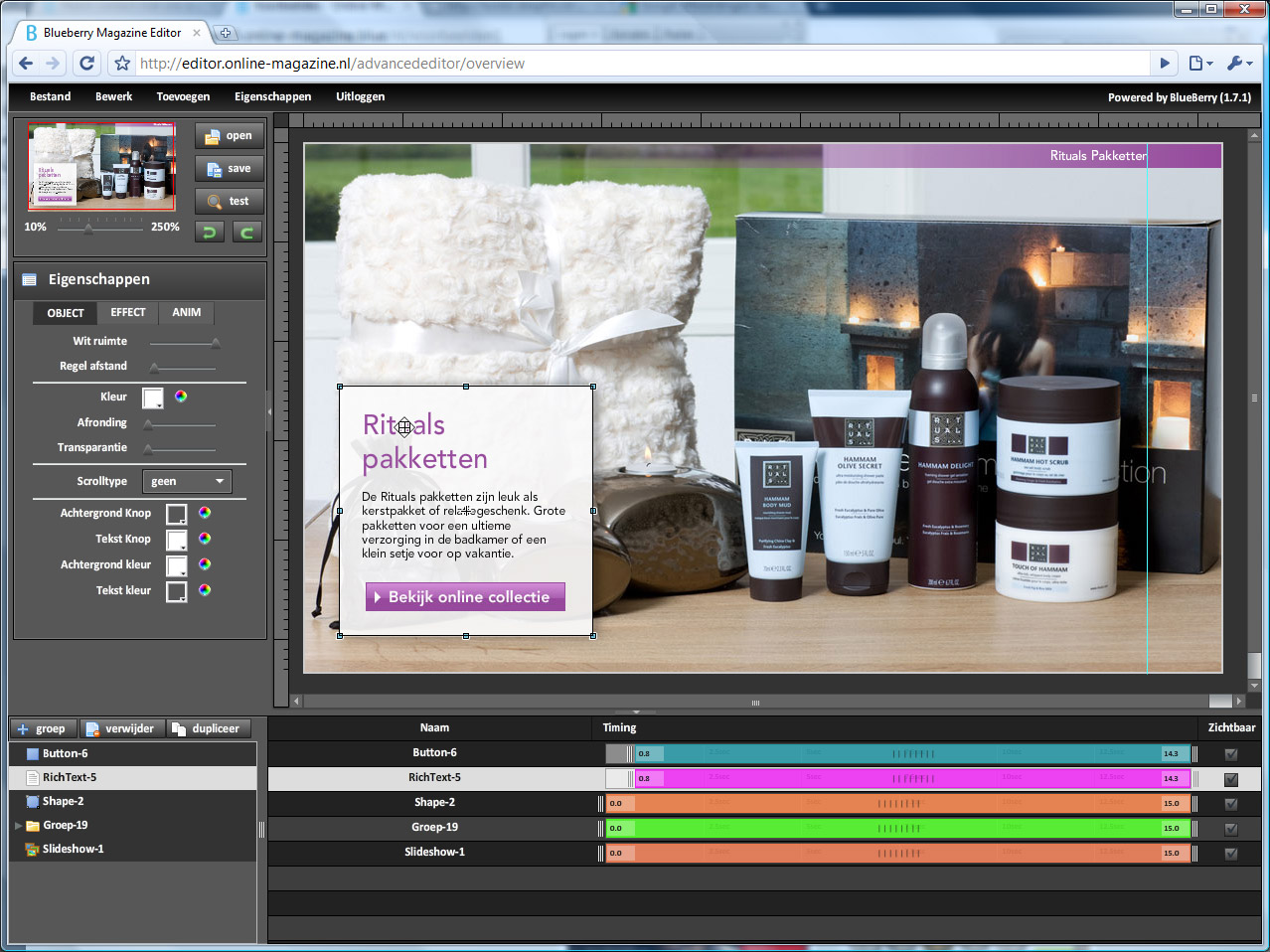Toggle visibility checkbox for Groep-19
Screen dimensions: 1270x952
click(x=1231, y=829)
